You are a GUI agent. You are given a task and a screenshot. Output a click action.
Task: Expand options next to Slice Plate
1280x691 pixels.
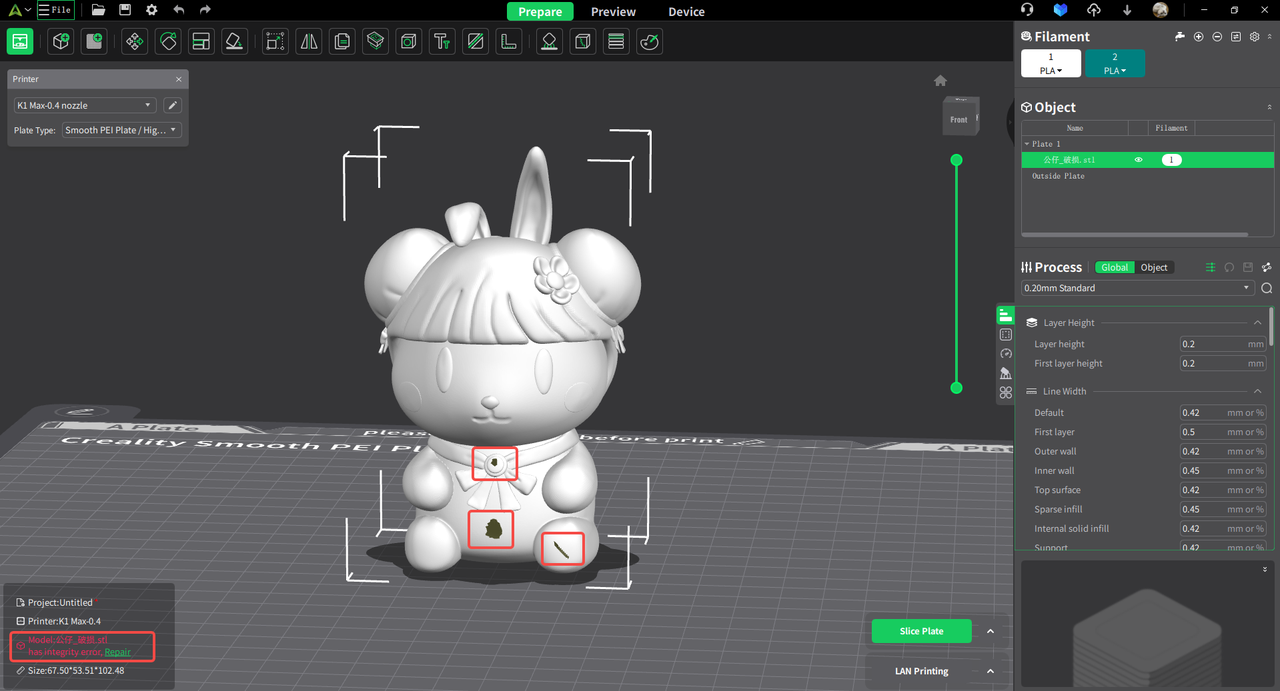pyautogui.click(x=990, y=631)
